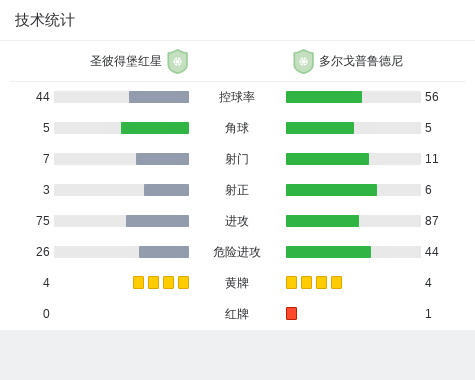Click the 射正 green bar showing 6
The height and width of the screenshot is (380, 475).
(x=331, y=190)
